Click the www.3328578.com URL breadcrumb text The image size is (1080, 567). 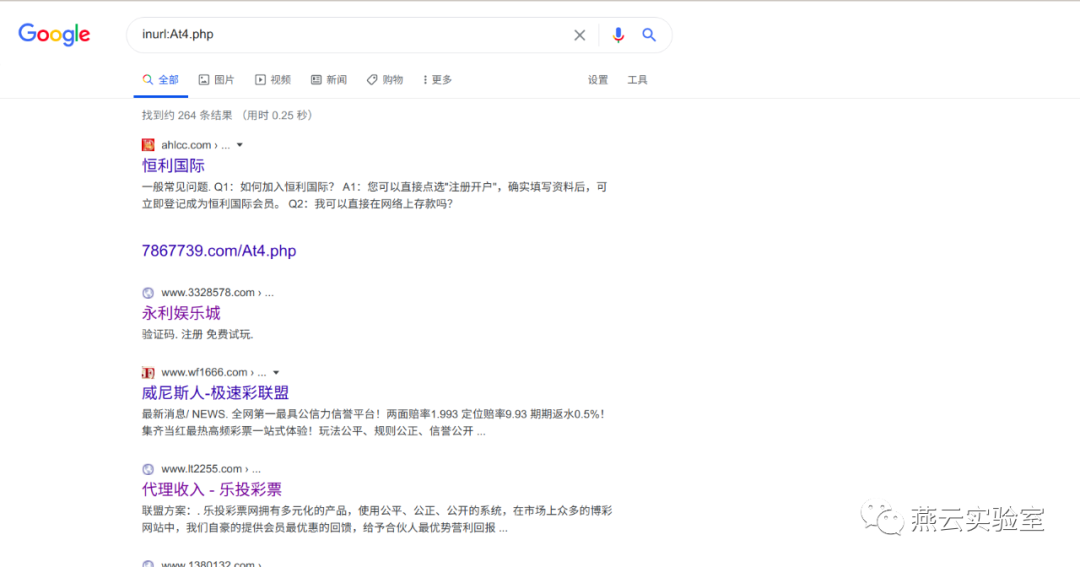(218, 293)
